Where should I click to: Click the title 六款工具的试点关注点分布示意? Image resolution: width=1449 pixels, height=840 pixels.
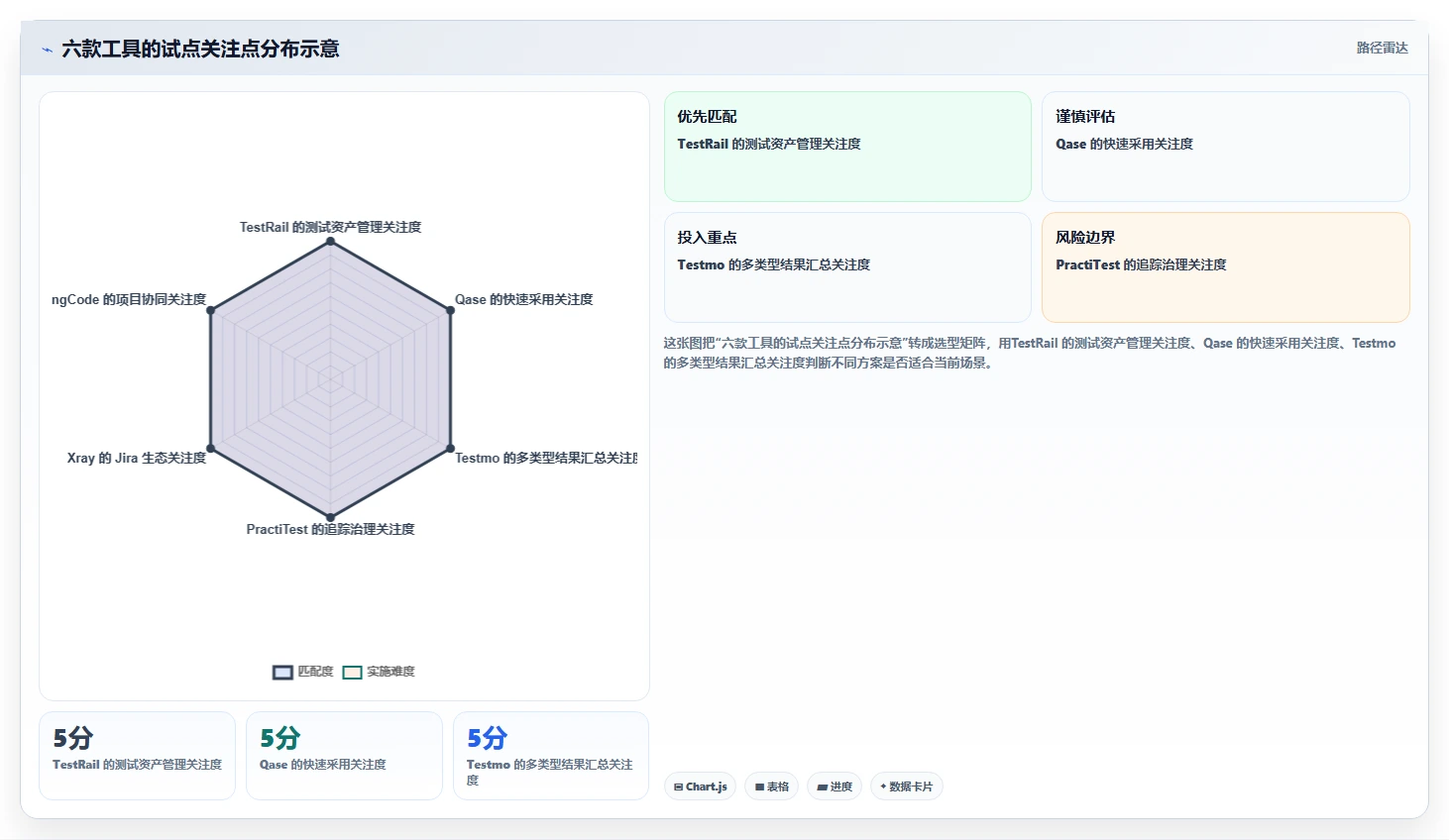[200, 49]
